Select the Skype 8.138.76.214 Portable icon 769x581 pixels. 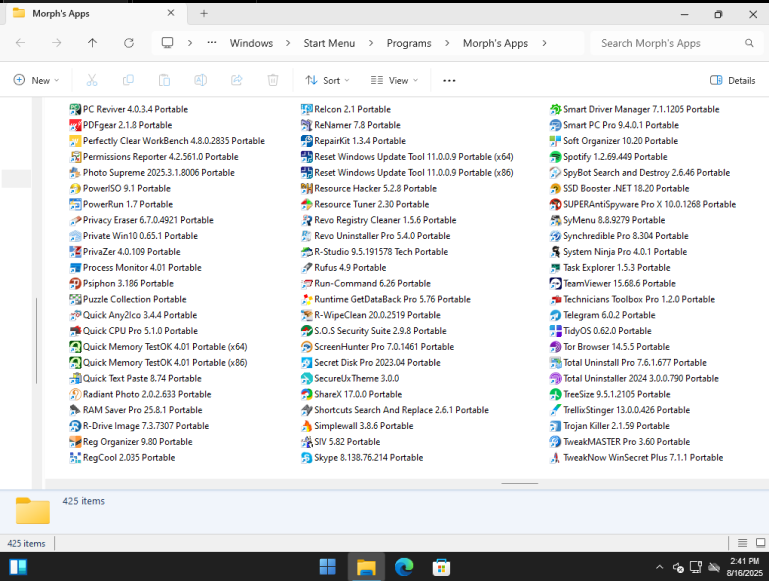[307, 457]
